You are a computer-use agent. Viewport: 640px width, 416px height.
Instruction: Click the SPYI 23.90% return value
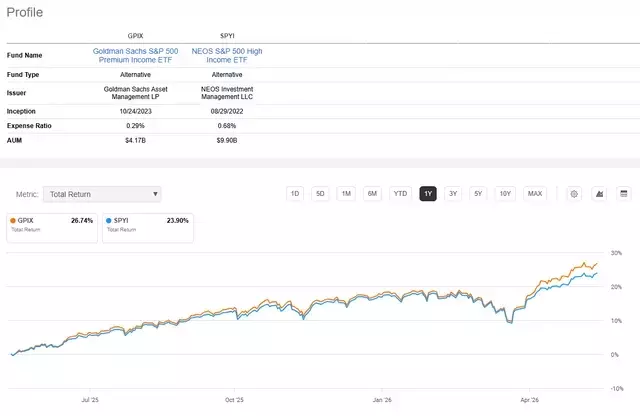coord(178,220)
